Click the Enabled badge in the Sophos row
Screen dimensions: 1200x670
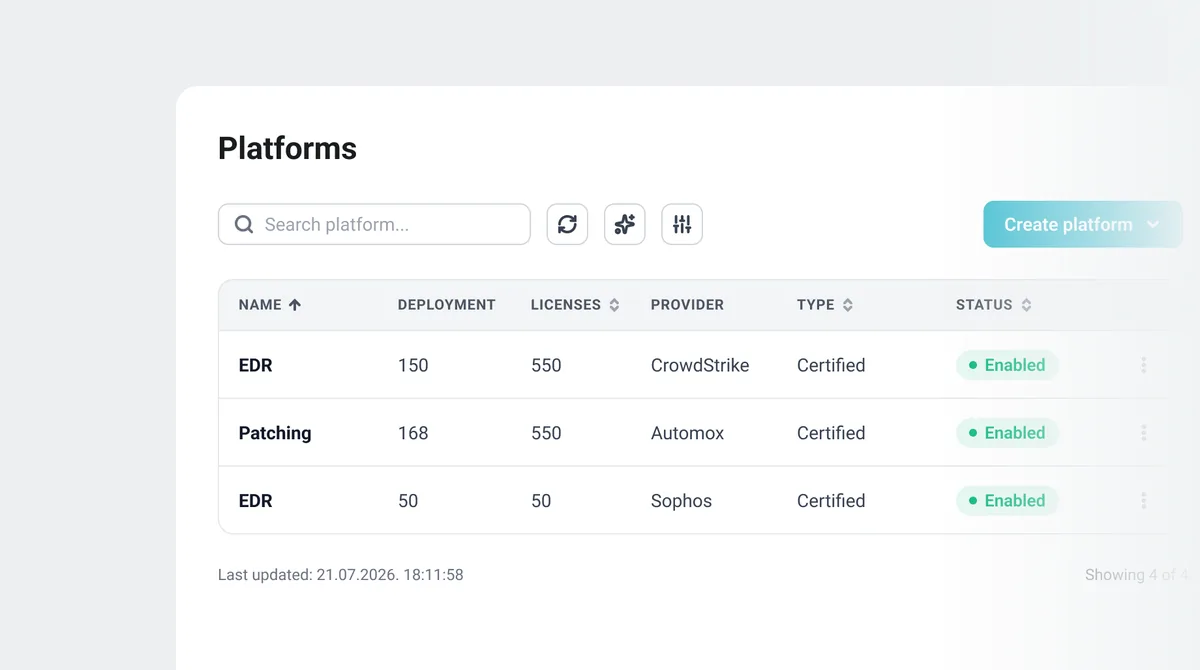pyautogui.click(x=1007, y=501)
